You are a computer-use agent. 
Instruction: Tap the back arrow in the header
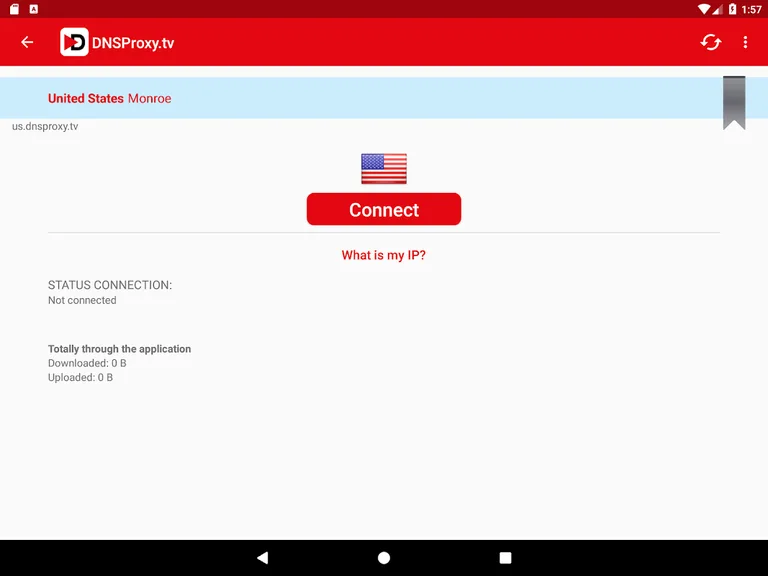pyautogui.click(x=27, y=42)
